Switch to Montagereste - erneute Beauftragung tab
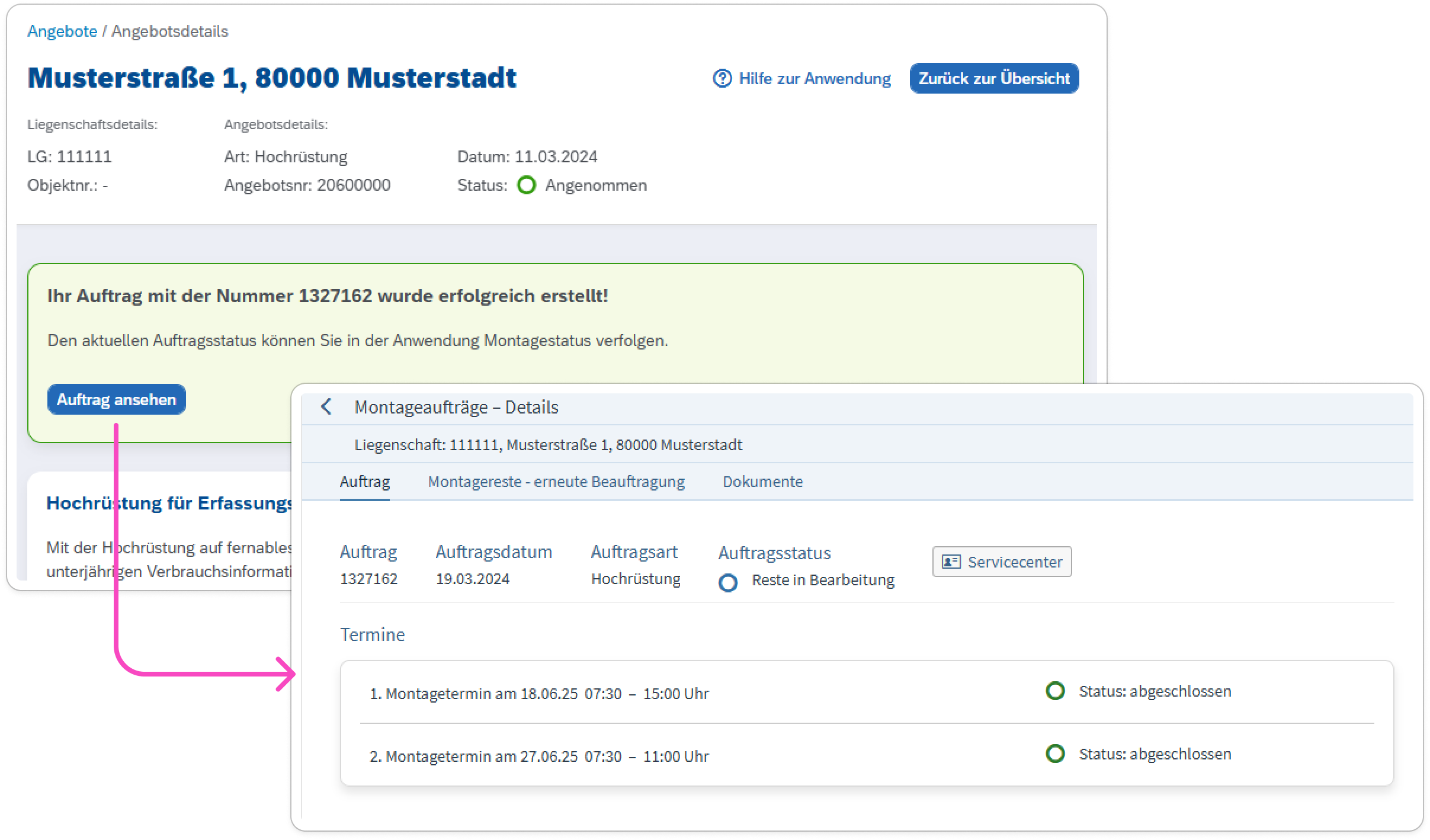Image resolution: width=1430 pixels, height=840 pixels. pos(556,482)
